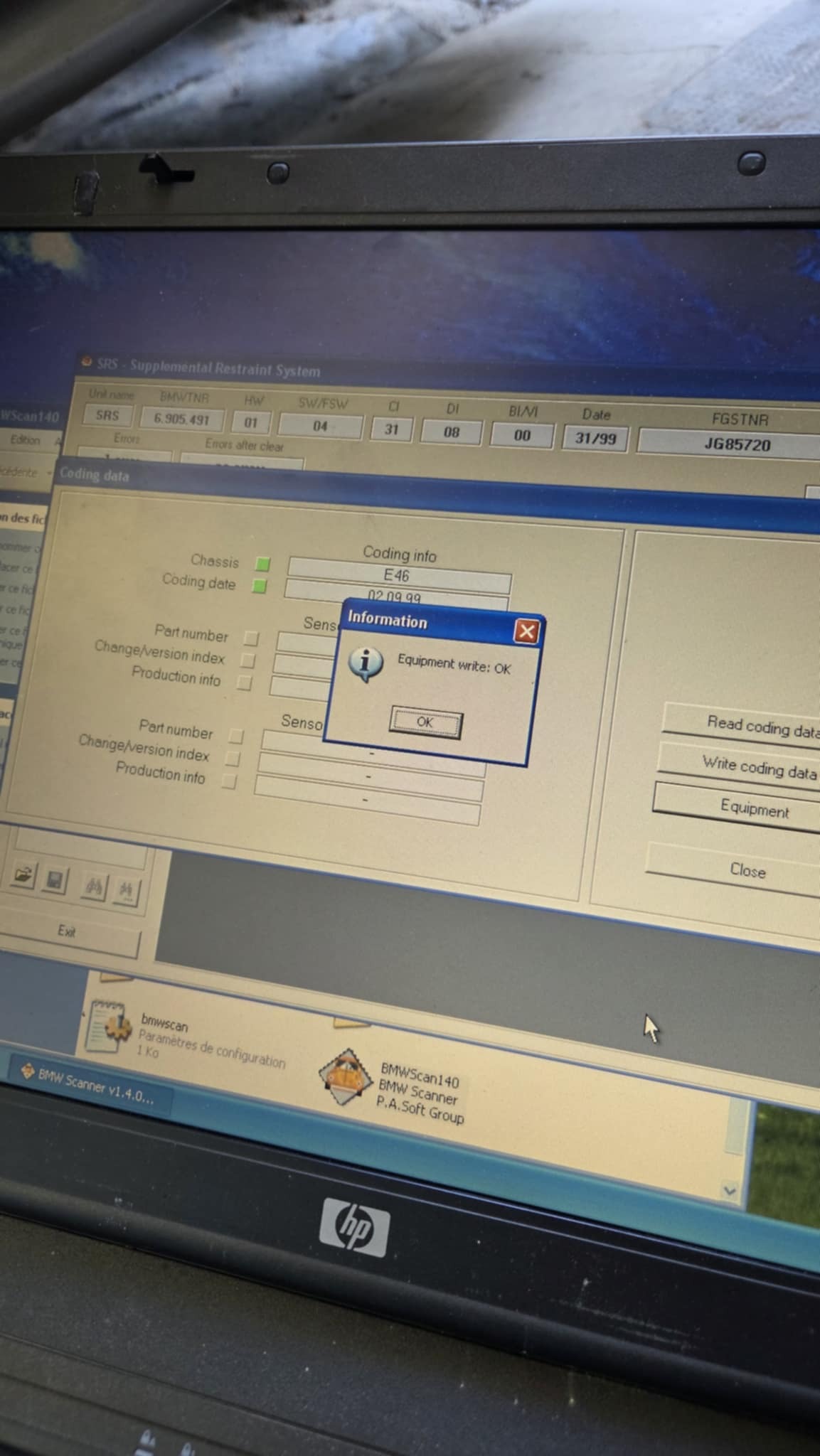
Task: Toggle second sensor Part number checkbox
Action: click(235, 735)
